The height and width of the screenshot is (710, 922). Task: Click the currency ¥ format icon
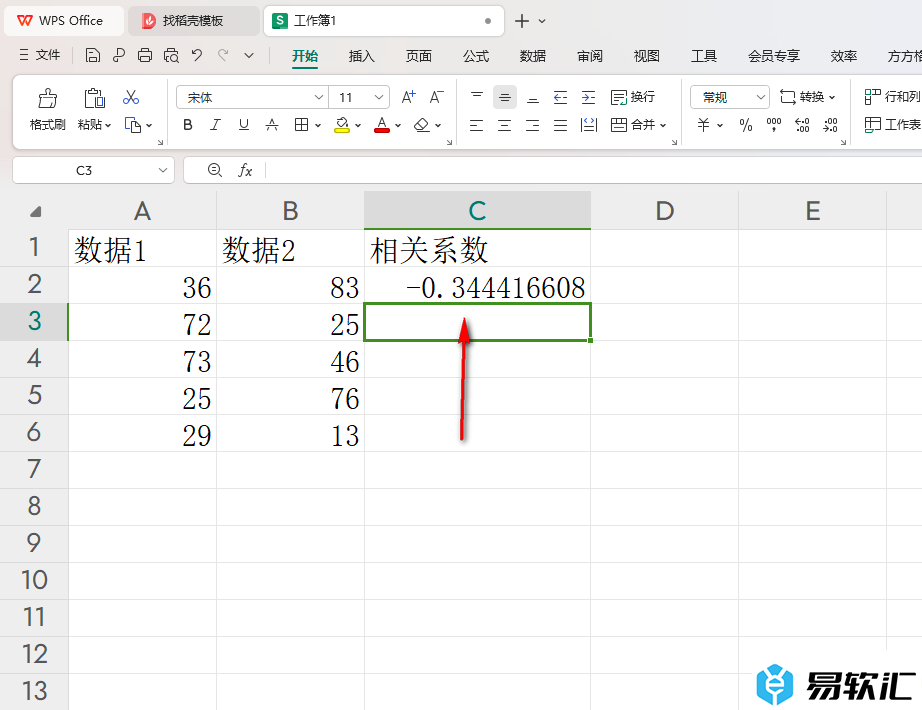point(704,125)
